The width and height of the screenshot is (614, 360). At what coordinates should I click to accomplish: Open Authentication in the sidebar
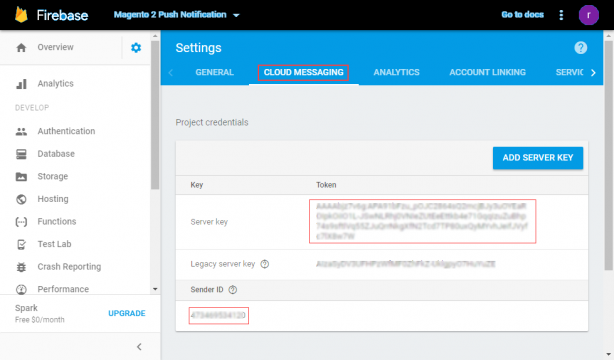[x=66, y=131]
